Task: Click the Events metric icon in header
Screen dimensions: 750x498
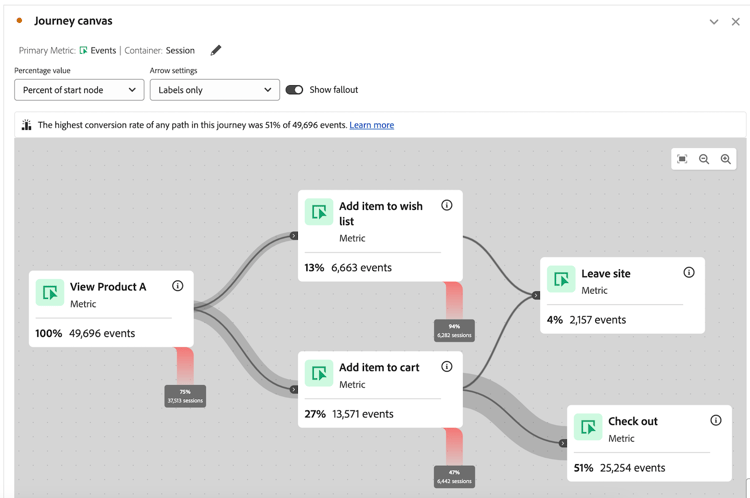Action: (x=83, y=50)
